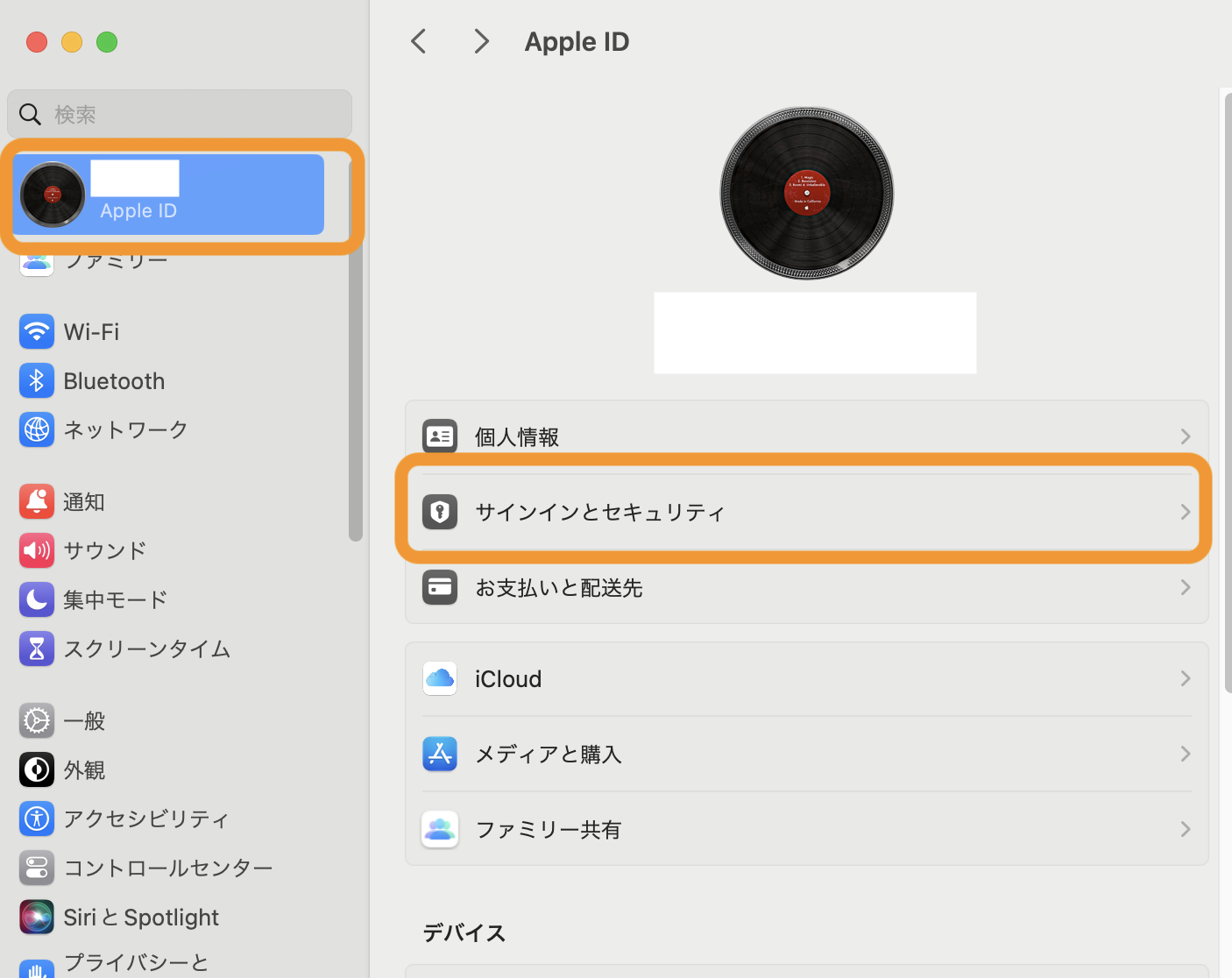Click the iCloud cloud icon
The image size is (1232, 978).
point(440,678)
